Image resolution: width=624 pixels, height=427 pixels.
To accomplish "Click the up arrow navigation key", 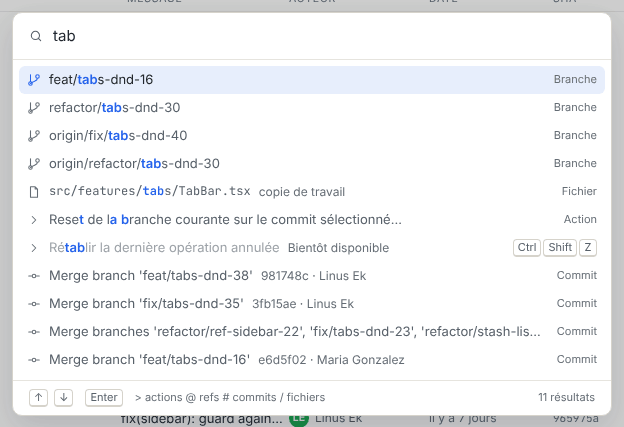I will pyautogui.click(x=39, y=397).
